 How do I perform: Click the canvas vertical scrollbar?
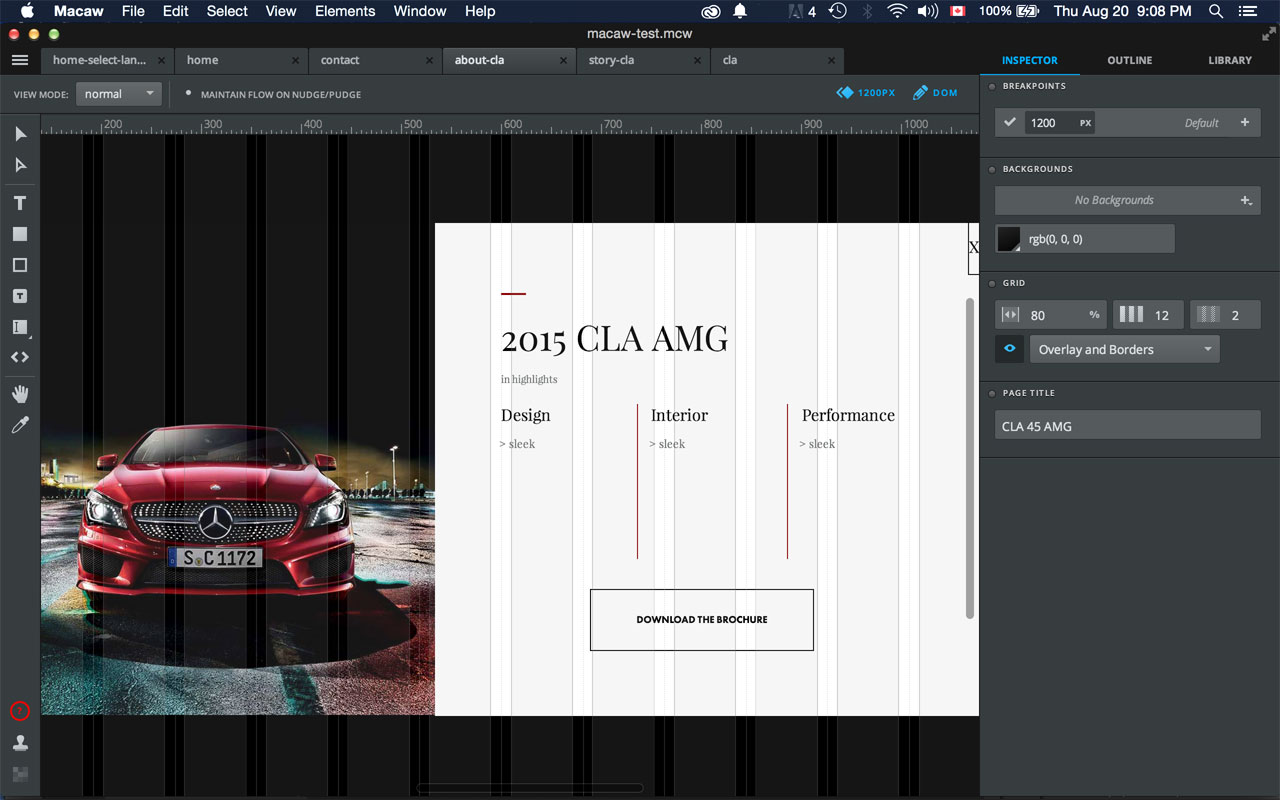coord(969,458)
